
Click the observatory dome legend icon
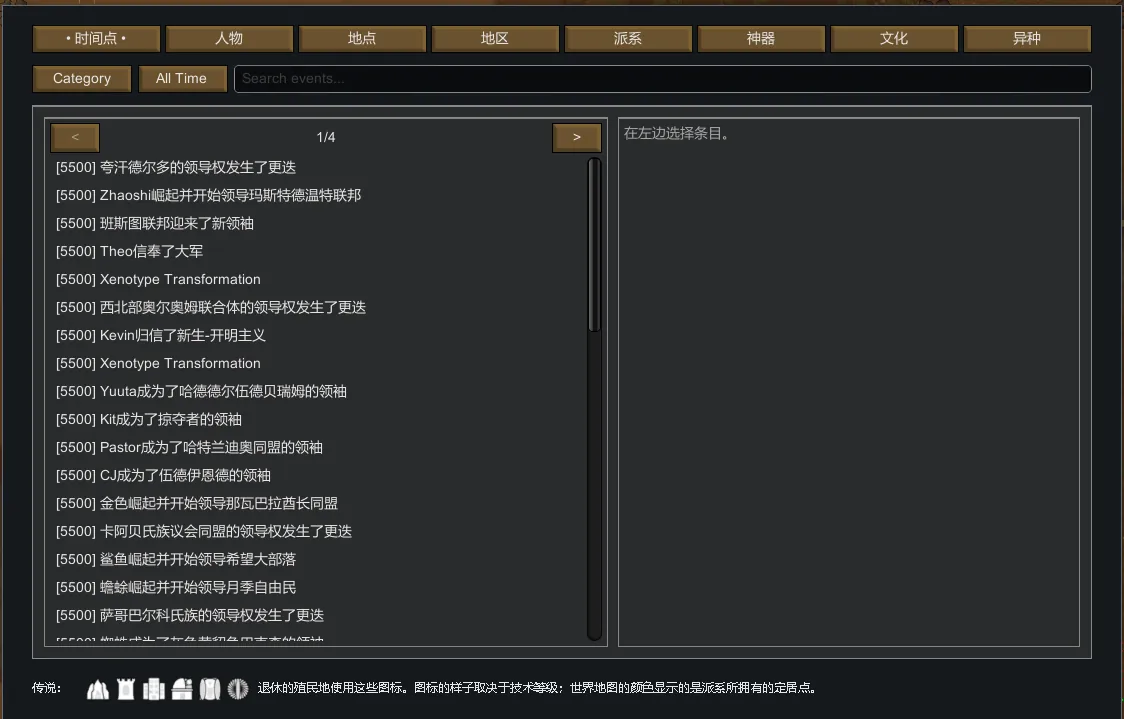[181, 688]
